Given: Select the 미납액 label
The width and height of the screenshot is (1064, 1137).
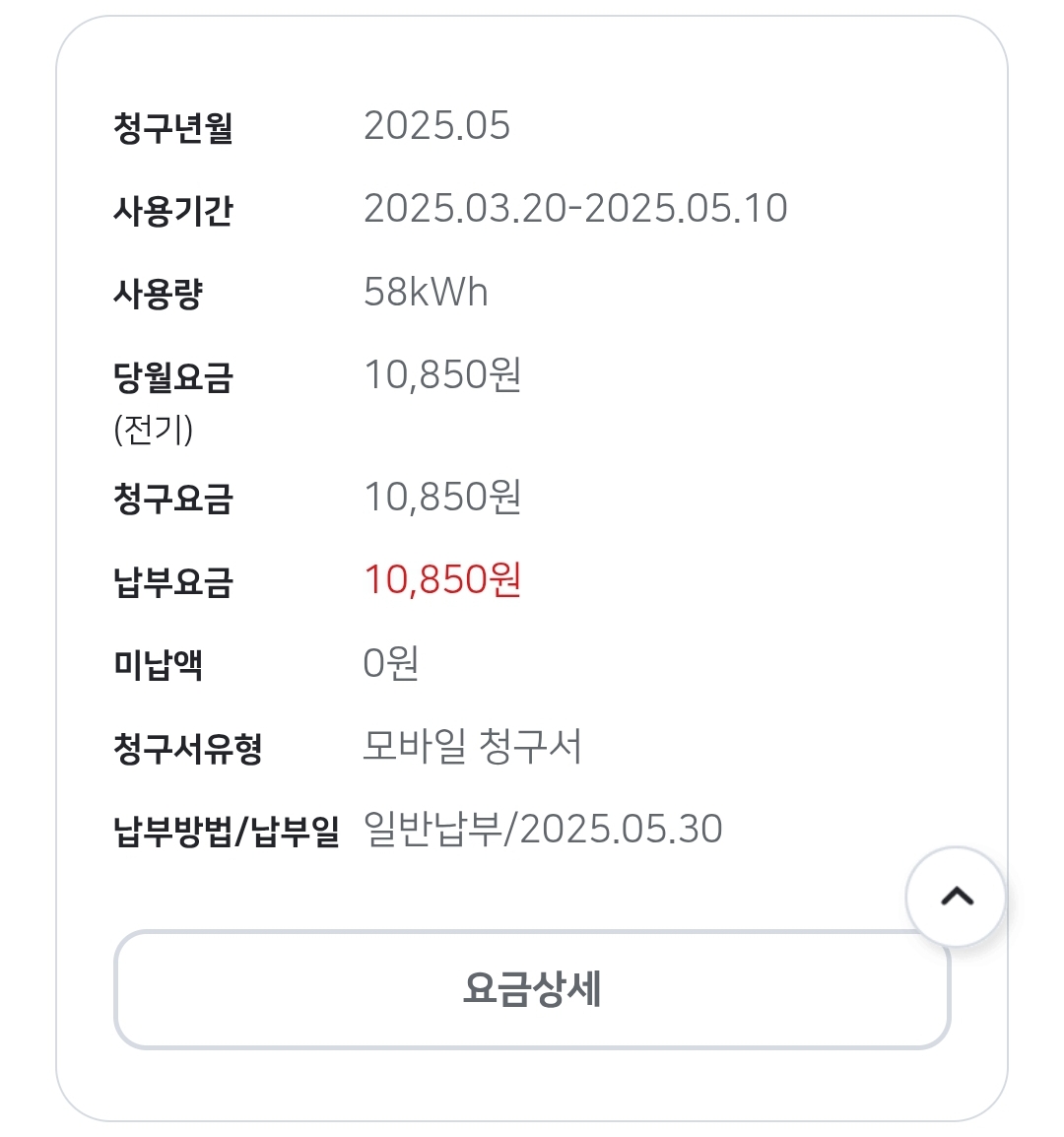Looking at the screenshot, I should [x=159, y=665].
